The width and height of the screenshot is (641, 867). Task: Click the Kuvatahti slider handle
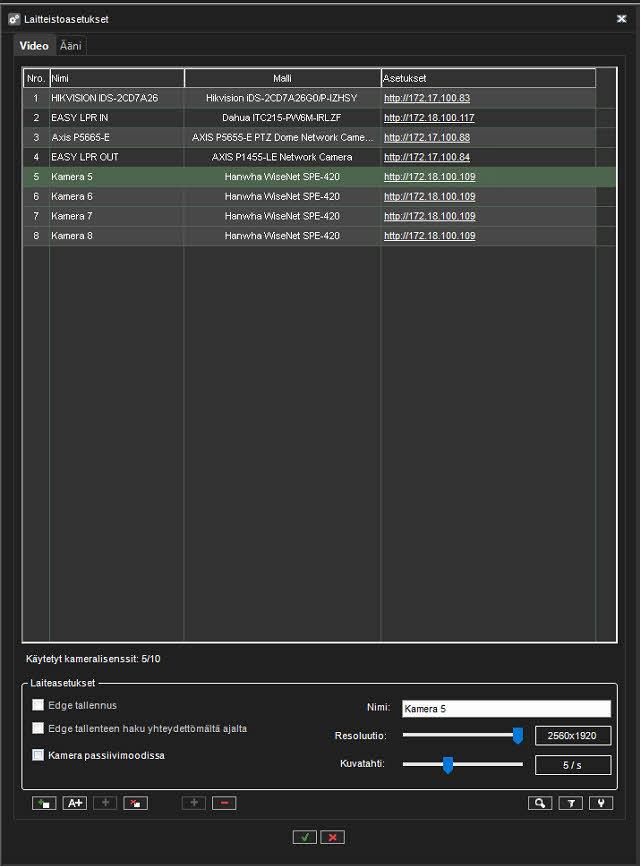448,765
